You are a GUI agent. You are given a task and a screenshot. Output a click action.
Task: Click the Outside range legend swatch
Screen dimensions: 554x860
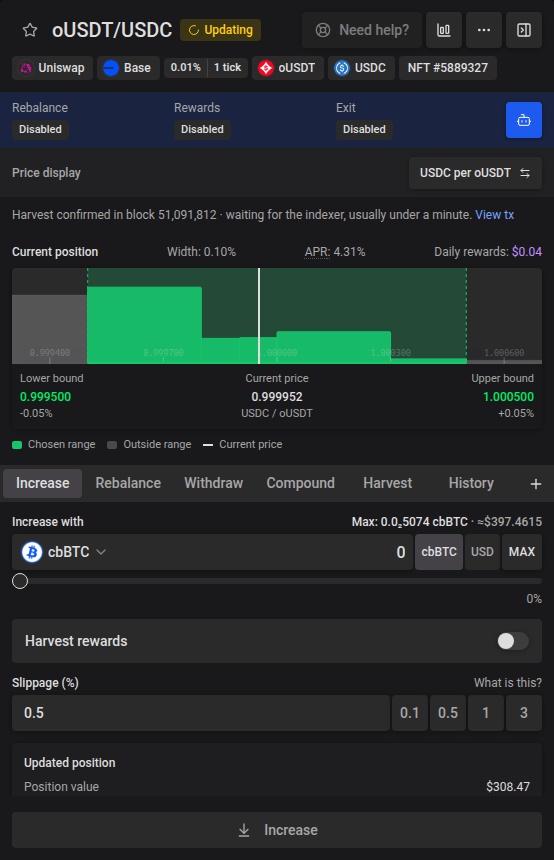pos(112,445)
